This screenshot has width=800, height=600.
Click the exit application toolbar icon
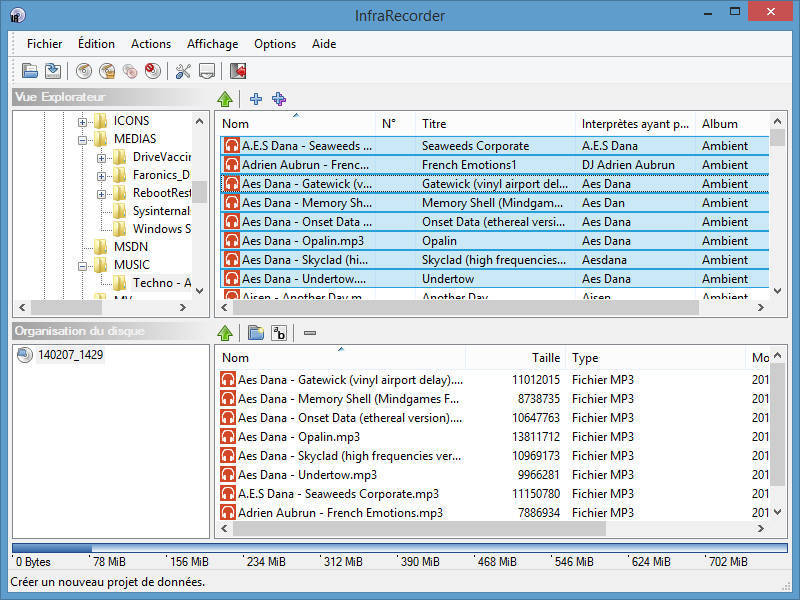tap(238, 71)
